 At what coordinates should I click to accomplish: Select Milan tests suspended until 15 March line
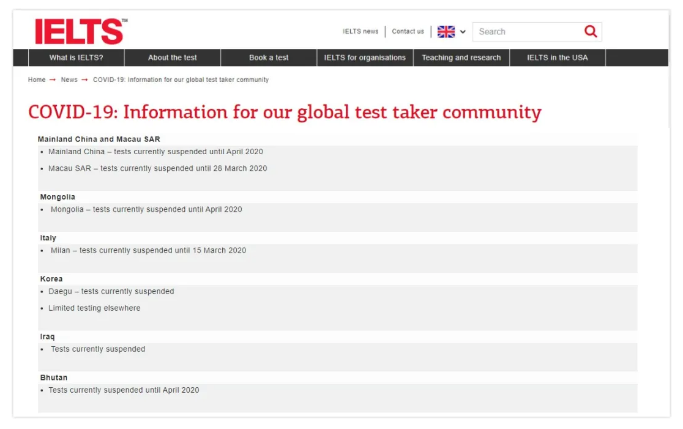pos(148,250)
